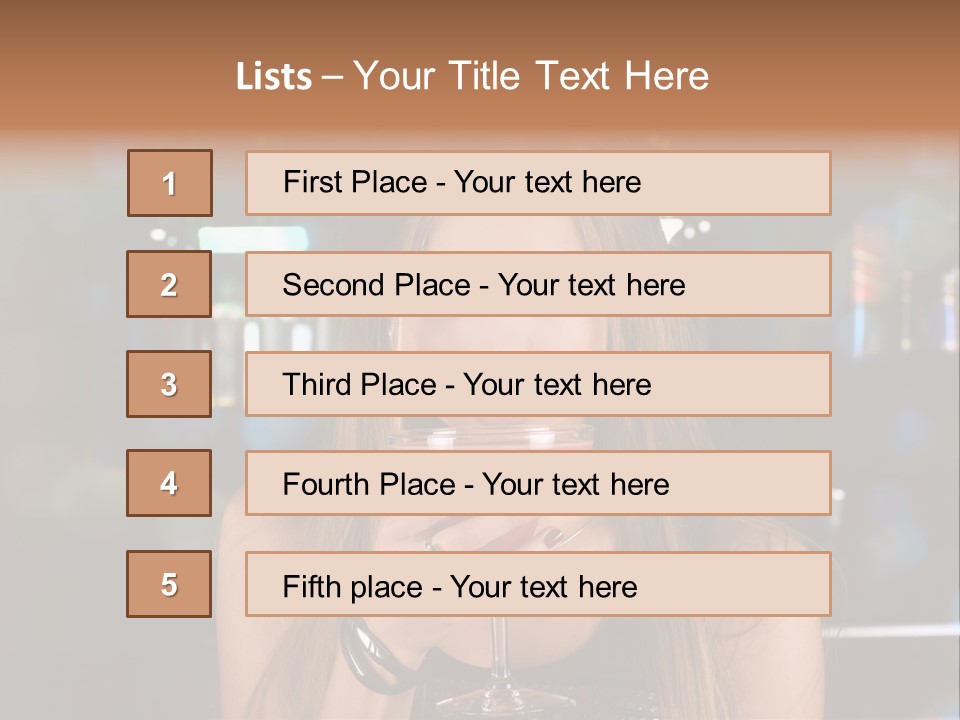Click the "First Place - Your text here" bar
Screen dimensions: 960x720
538,183
